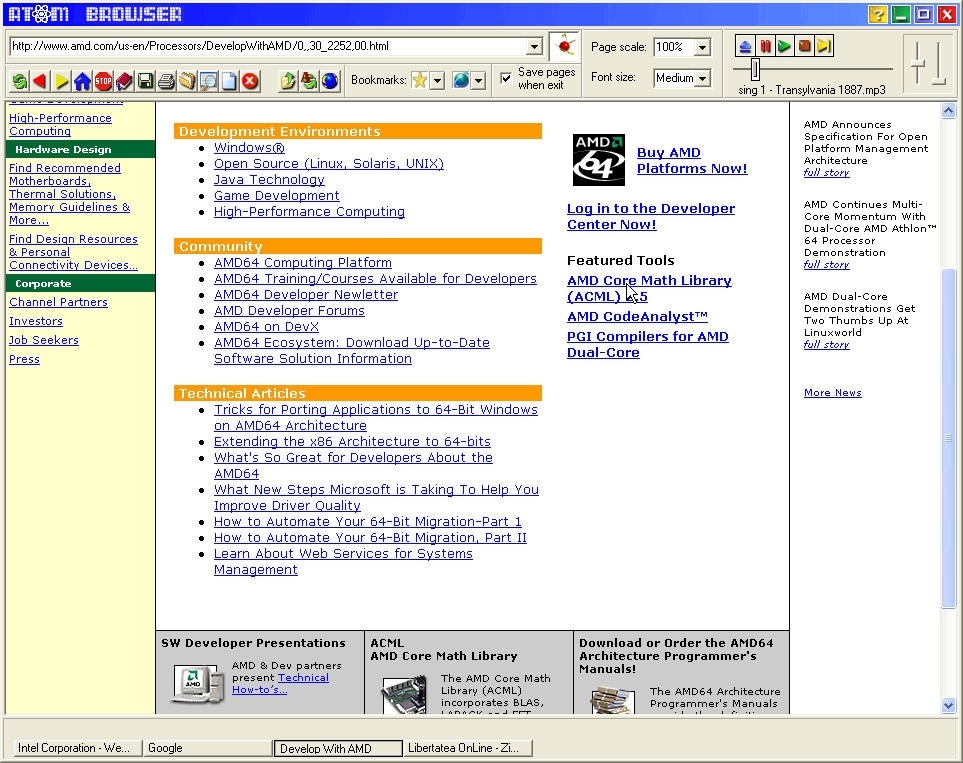Click the red book icon
963x763 pixels.
pyautogui.click(x=124, y=81)
